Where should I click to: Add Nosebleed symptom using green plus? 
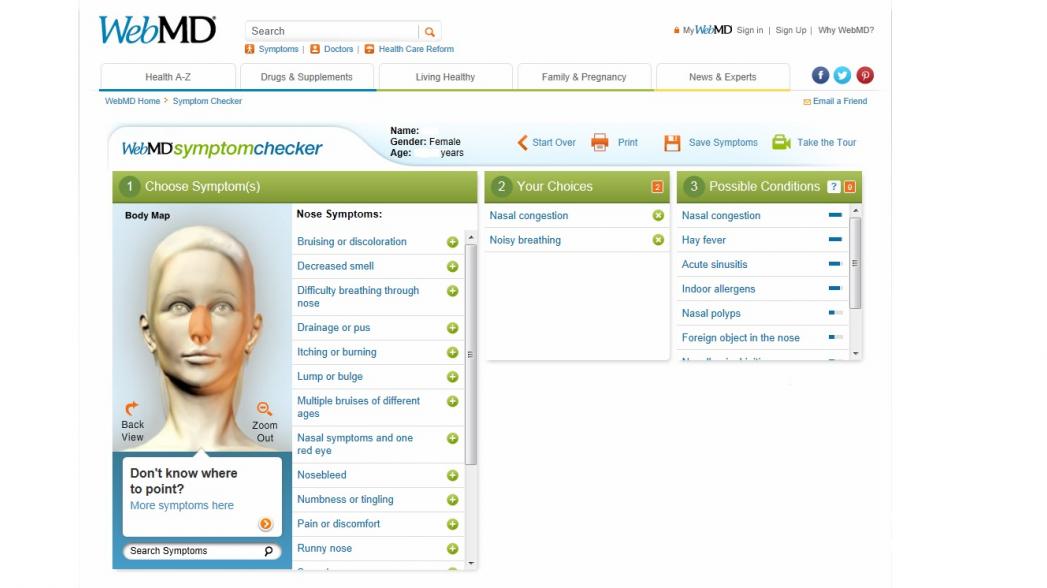452,475
